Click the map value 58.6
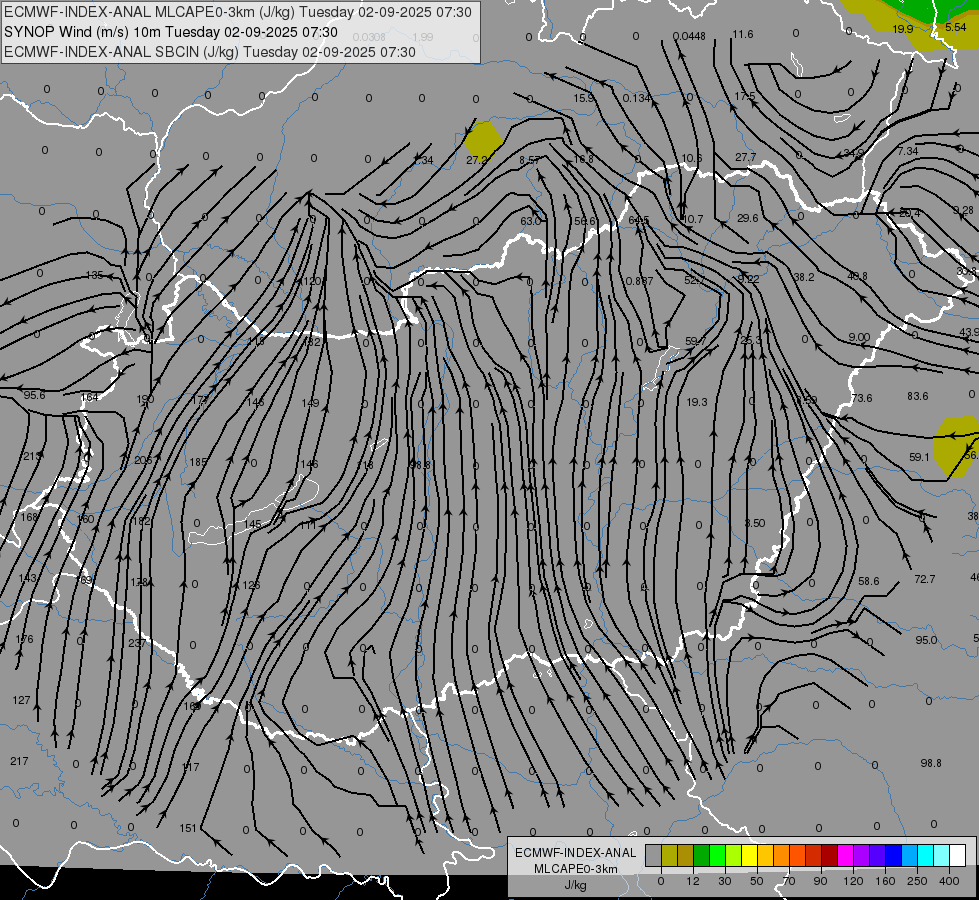The width and height of the screenshot is (979, 900). (868, 581)
